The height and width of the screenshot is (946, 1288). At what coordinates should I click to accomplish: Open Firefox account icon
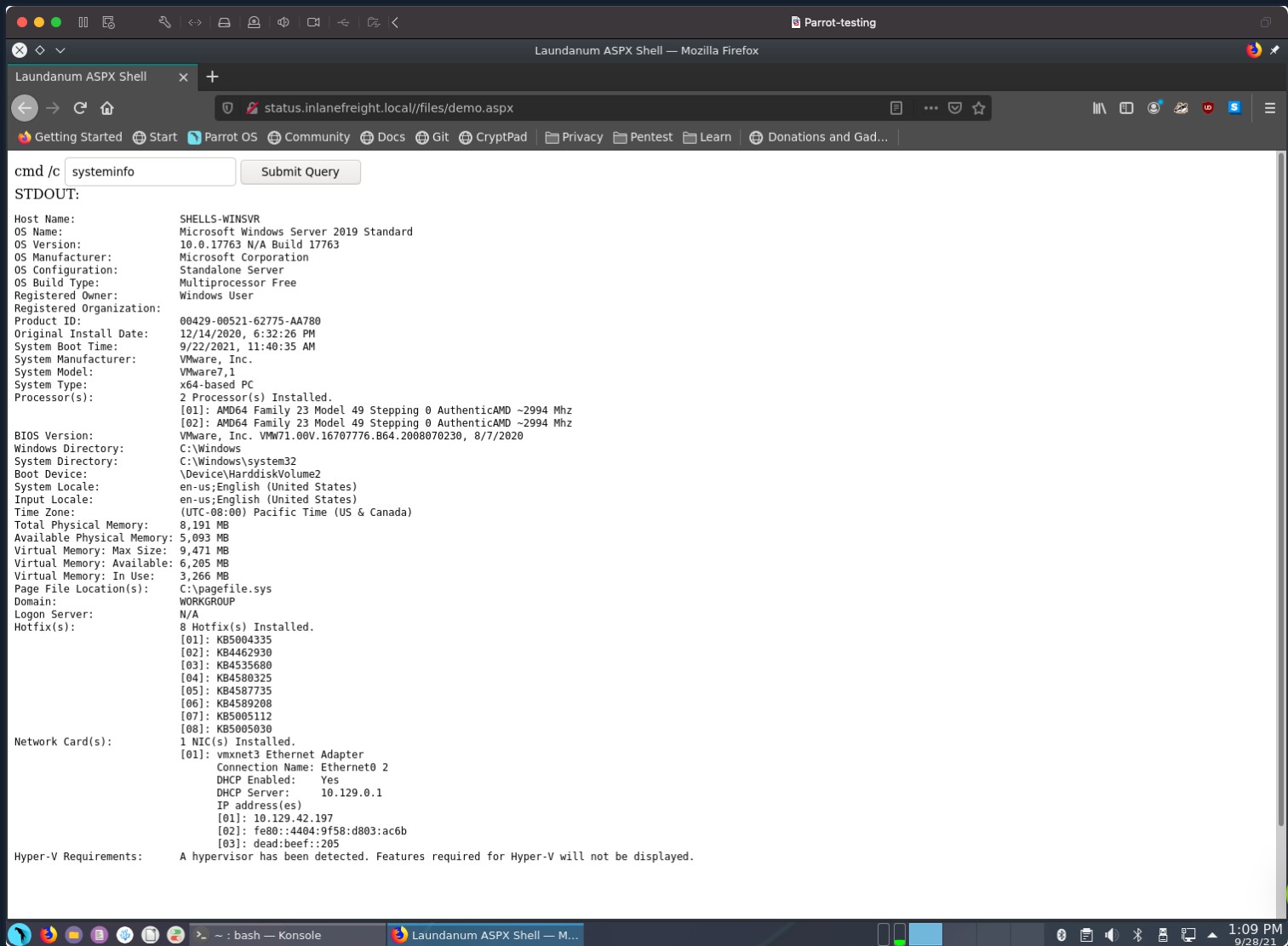tap(1154, 108)
